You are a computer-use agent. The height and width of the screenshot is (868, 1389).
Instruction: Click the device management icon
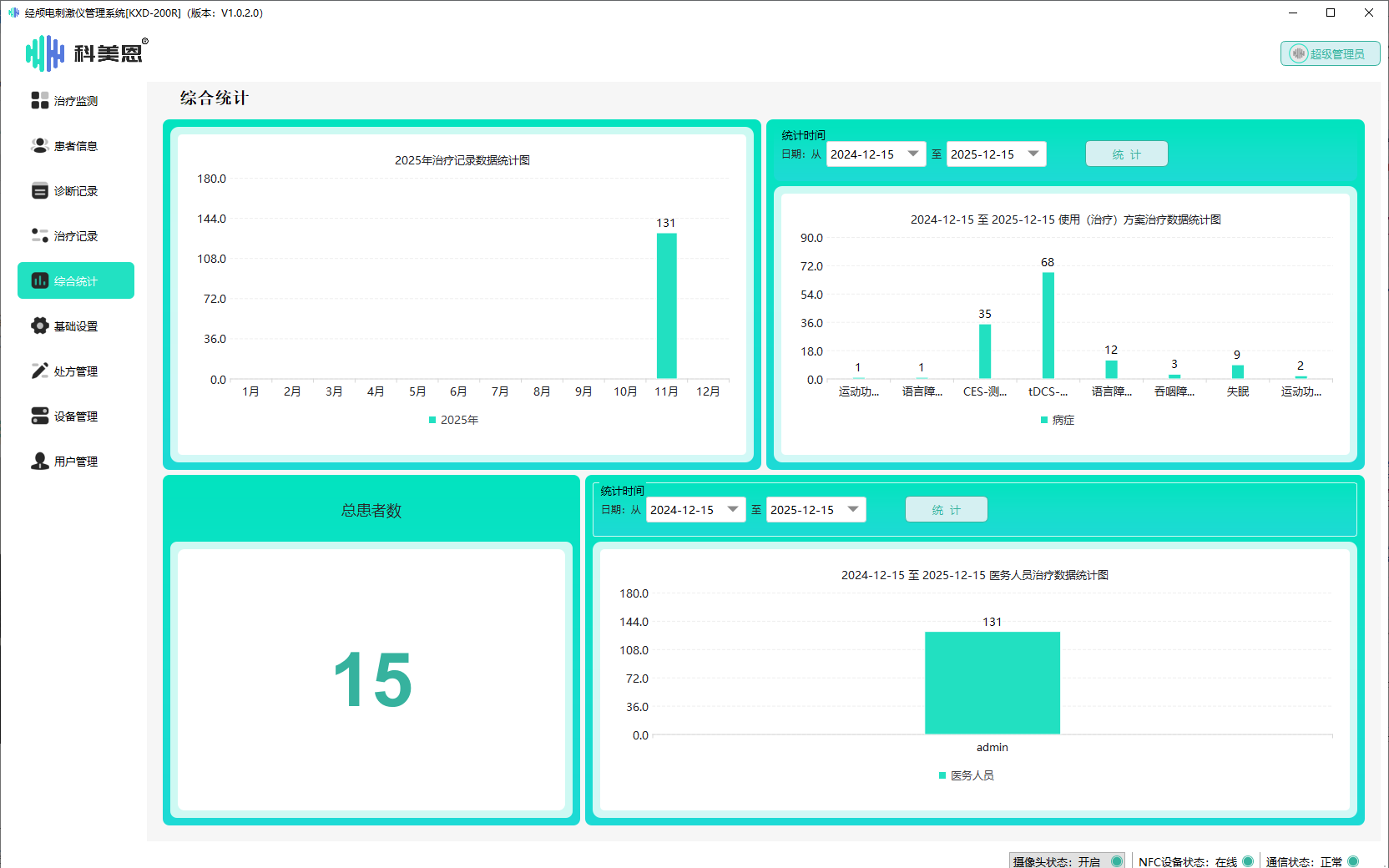[x=39, y=416]
